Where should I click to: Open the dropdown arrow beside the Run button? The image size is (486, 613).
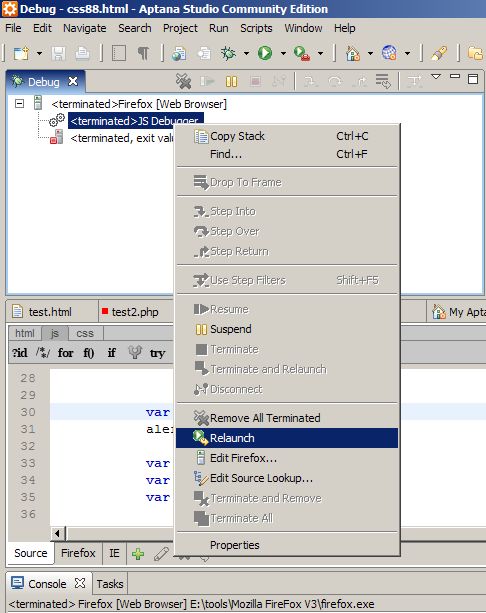pyautogui.click(x=283, y=53)
